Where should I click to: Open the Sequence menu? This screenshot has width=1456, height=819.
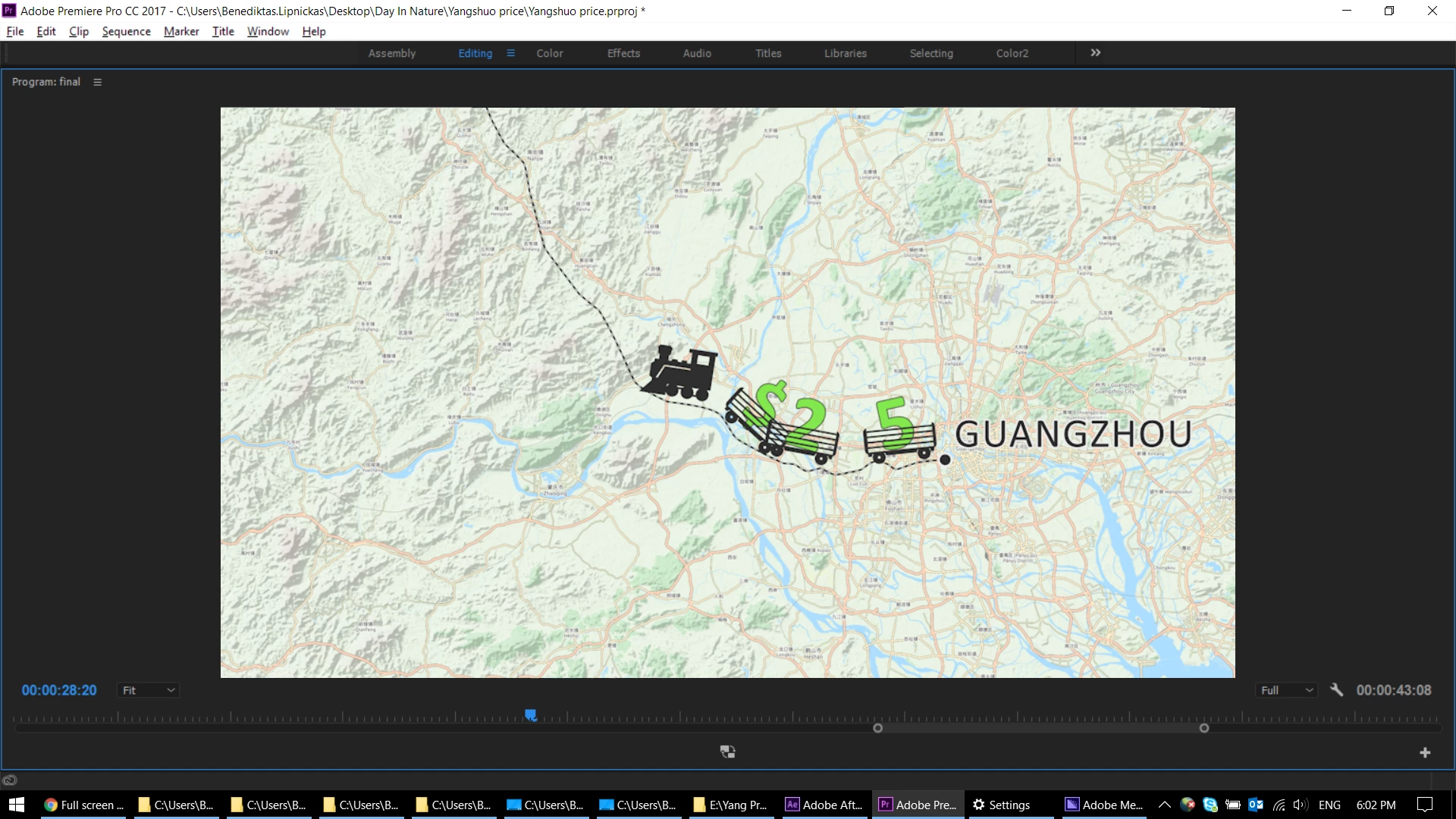(126, 31)
